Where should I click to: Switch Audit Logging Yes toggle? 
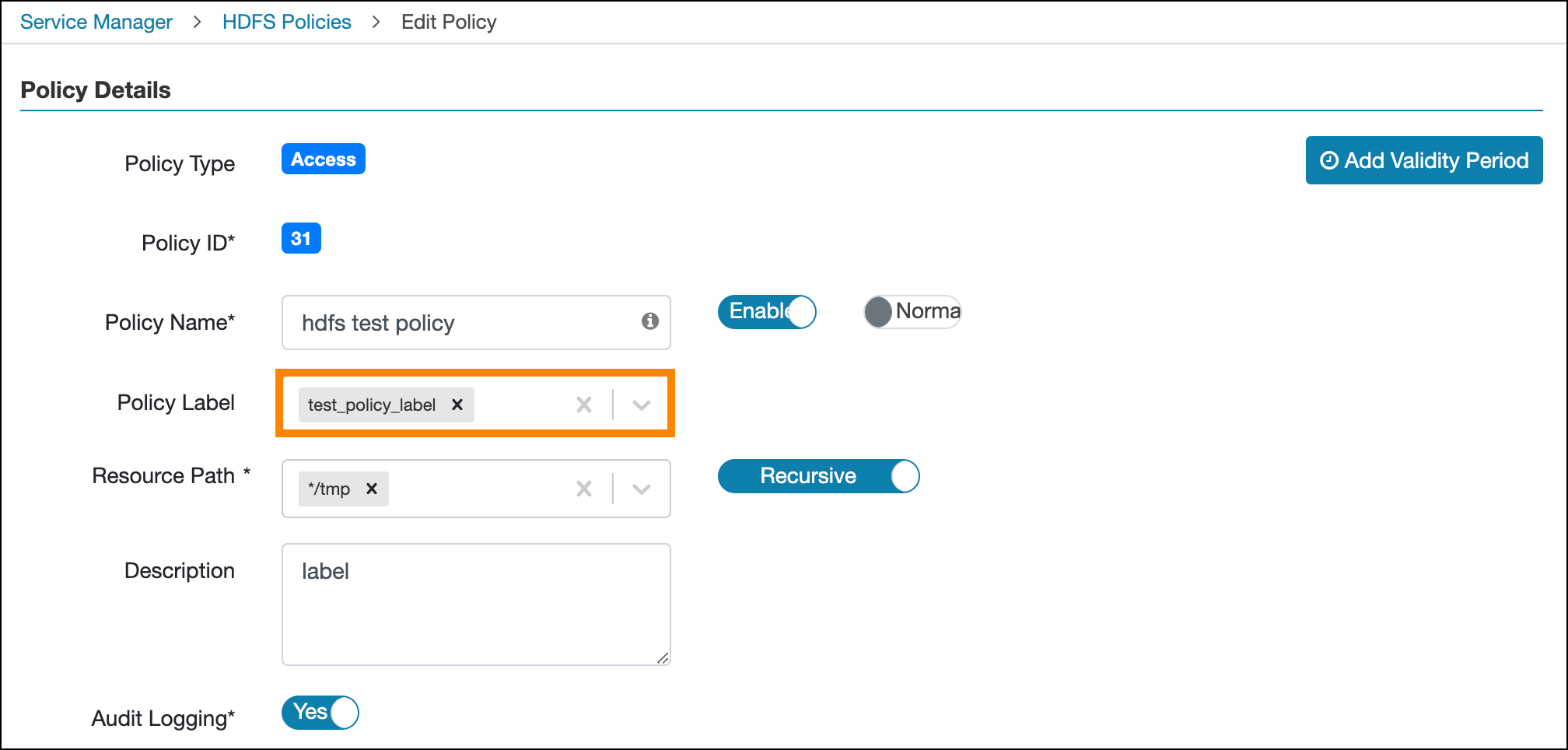pyautogui.click(x=320, y=713)
